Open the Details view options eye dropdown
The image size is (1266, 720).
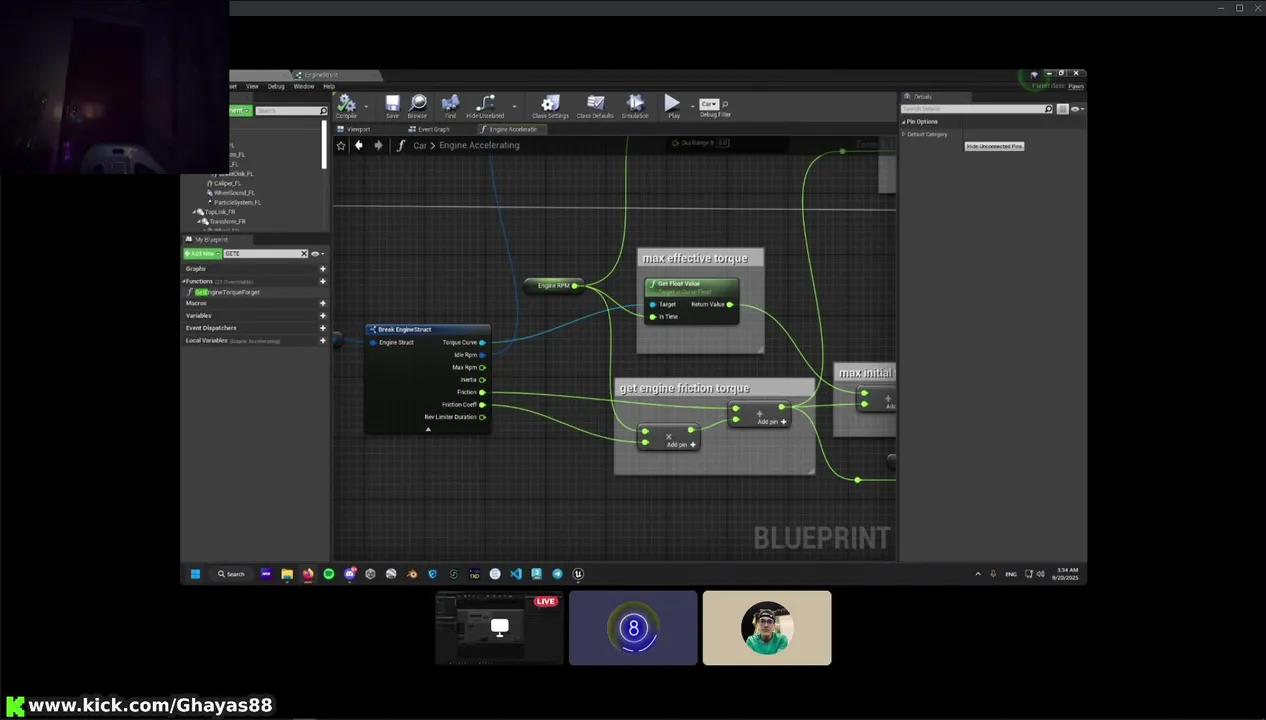point(1077,109)
